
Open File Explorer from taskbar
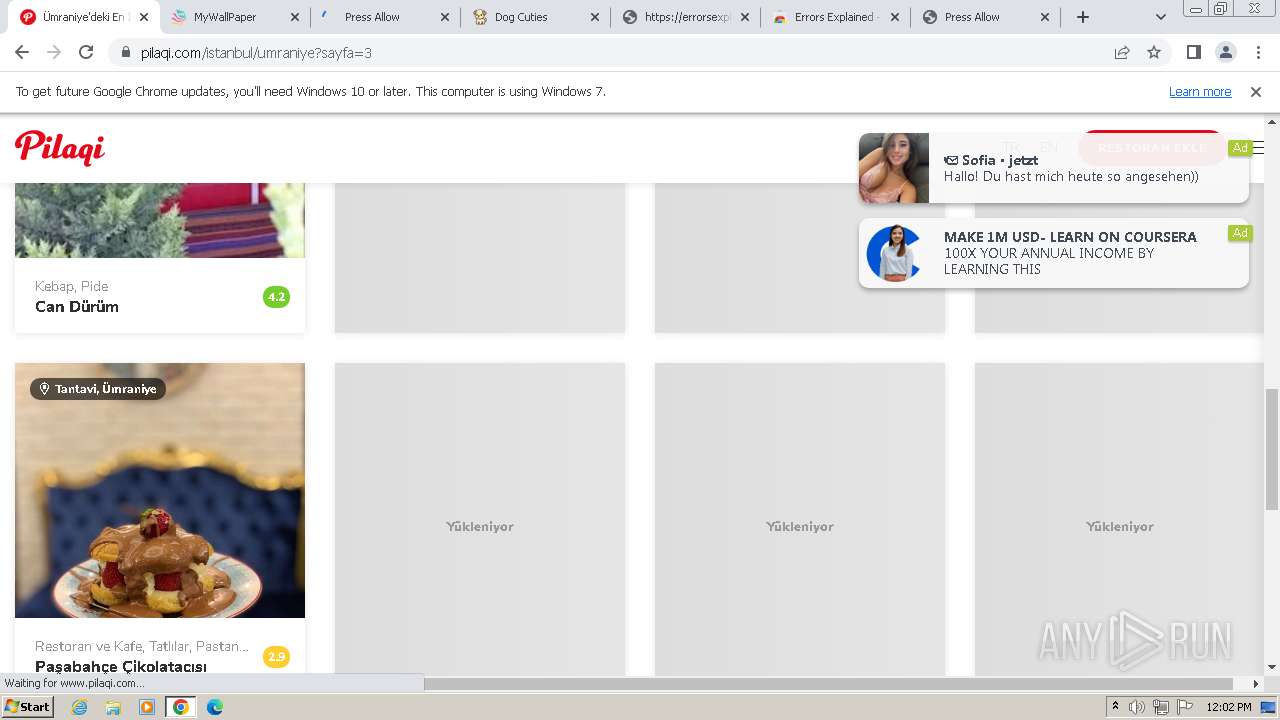(x=113, y=707)
